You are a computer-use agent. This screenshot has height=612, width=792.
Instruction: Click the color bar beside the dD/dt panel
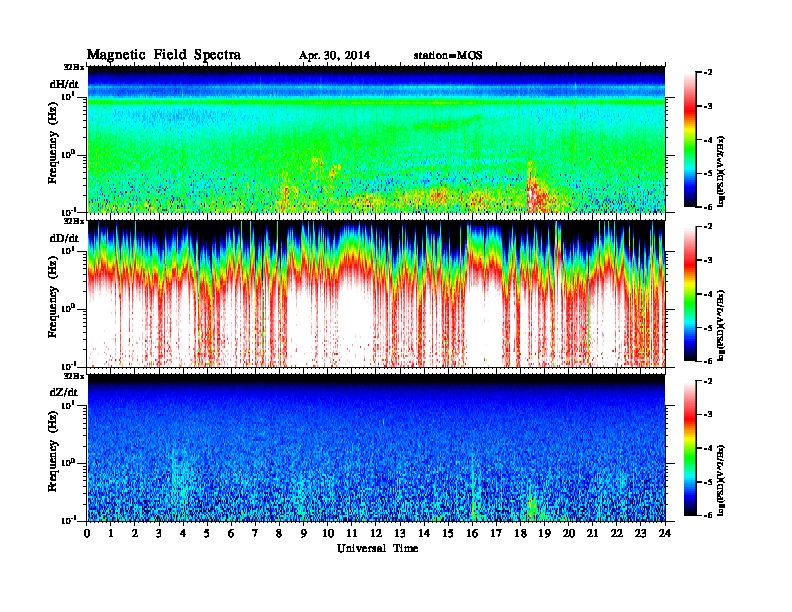coord(690,294)
